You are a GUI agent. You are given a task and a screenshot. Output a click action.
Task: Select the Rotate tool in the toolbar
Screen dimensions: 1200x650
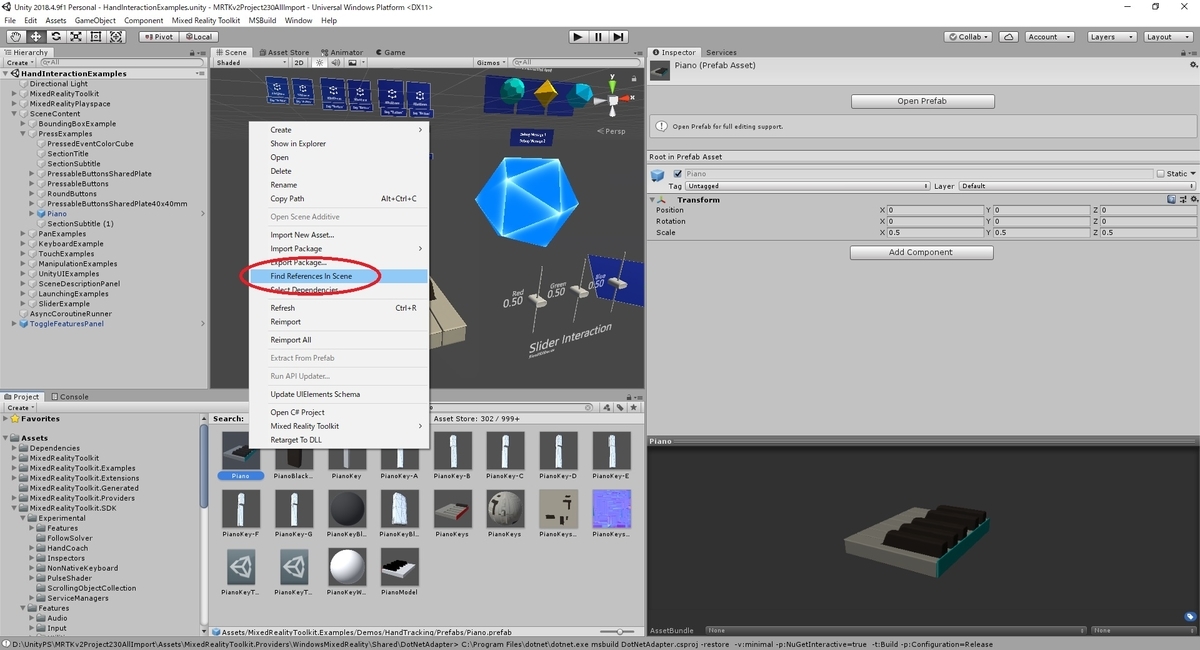[x=56, y=37]
